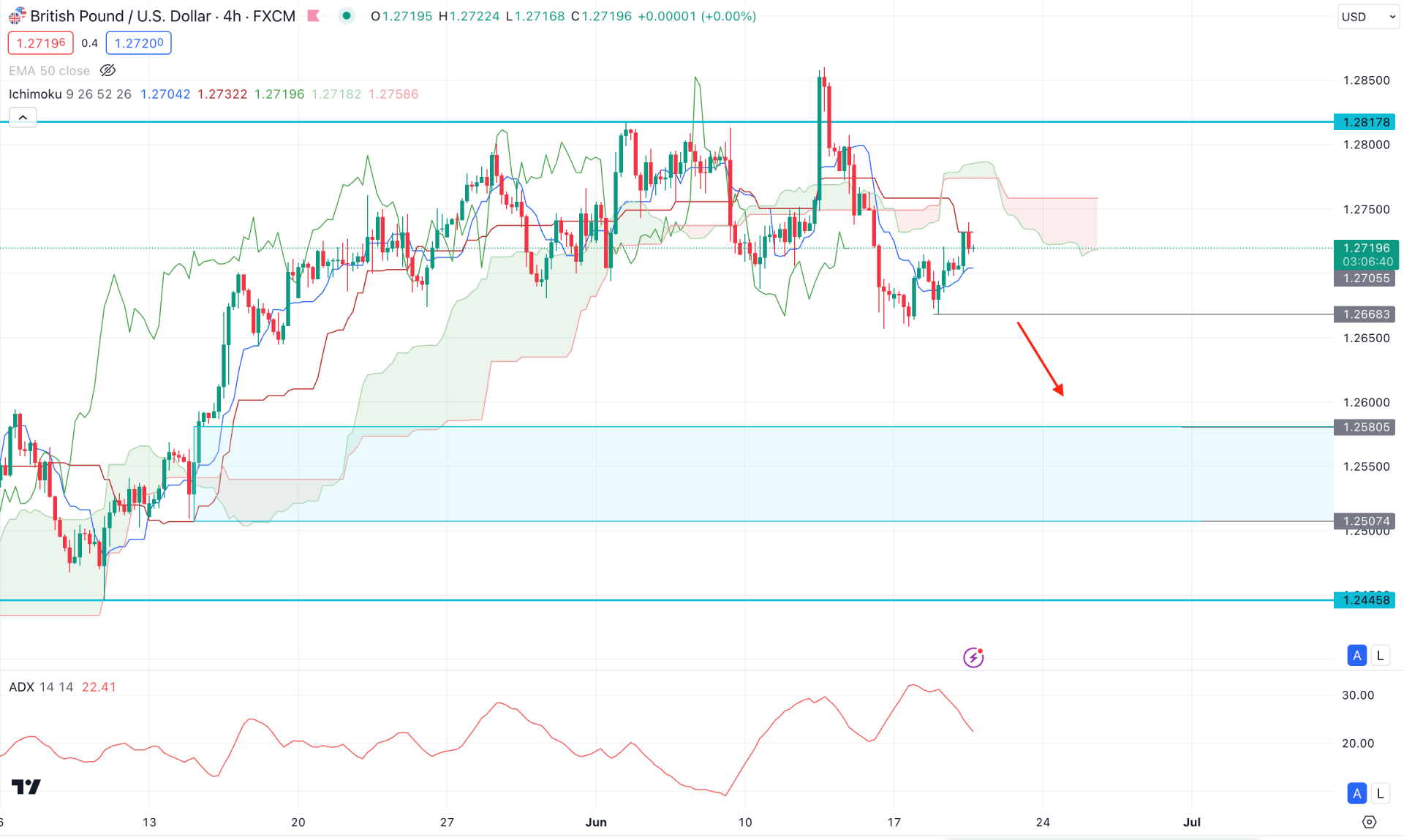The height and width of the screenshot is (840, 1404).
Task: Toggle auto scale A on main chart
Action: point(1357,655)
